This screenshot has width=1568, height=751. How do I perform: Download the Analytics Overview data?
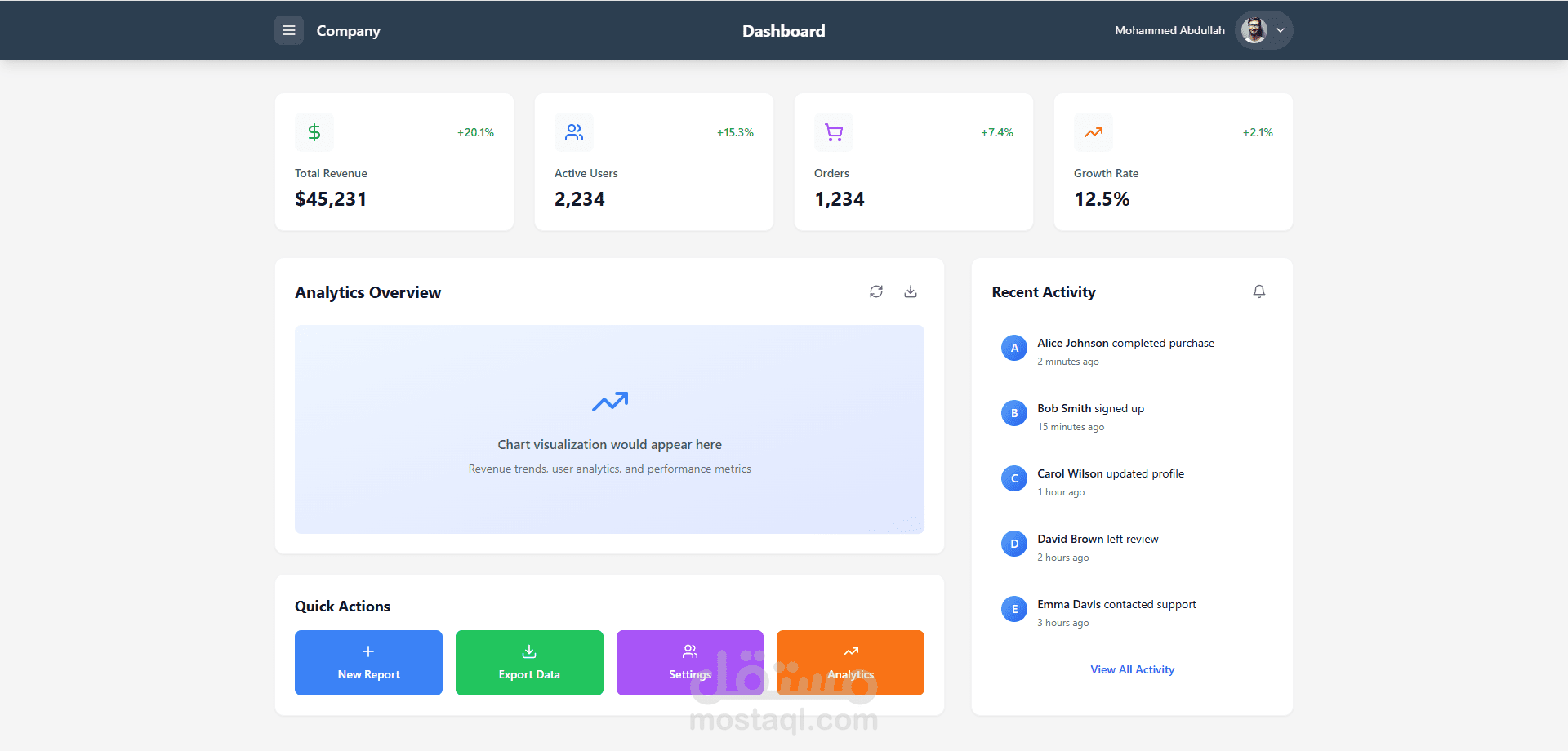(911, 291)
